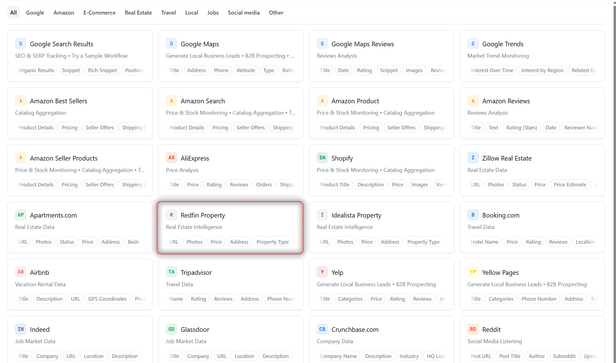The image size is (616, 363).
Task: Click the Yelp Y icon
Action: [x=322, y=272]
